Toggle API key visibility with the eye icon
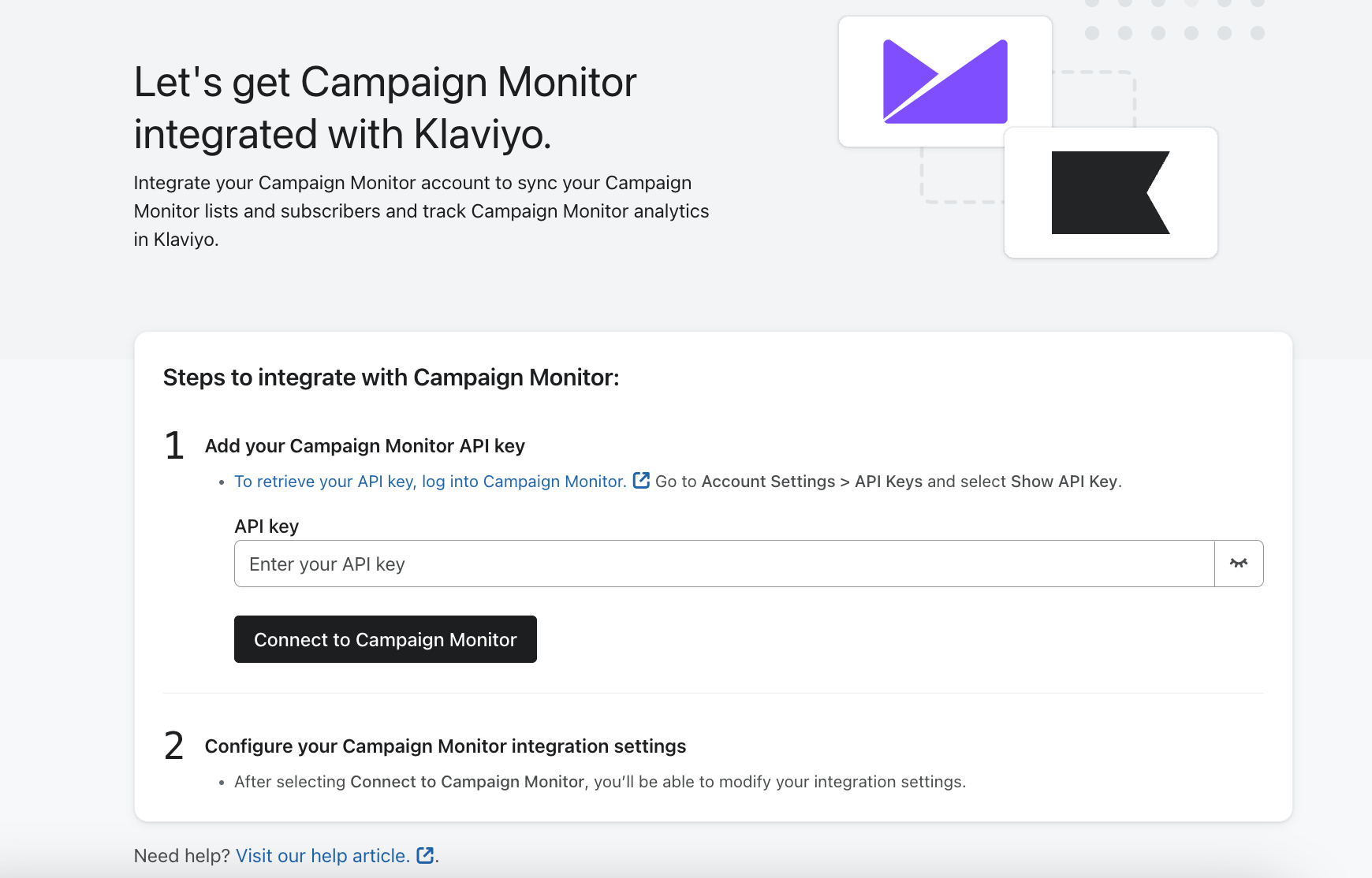Viewport: 1372px width, 878px height. [x=1238, y=564]
